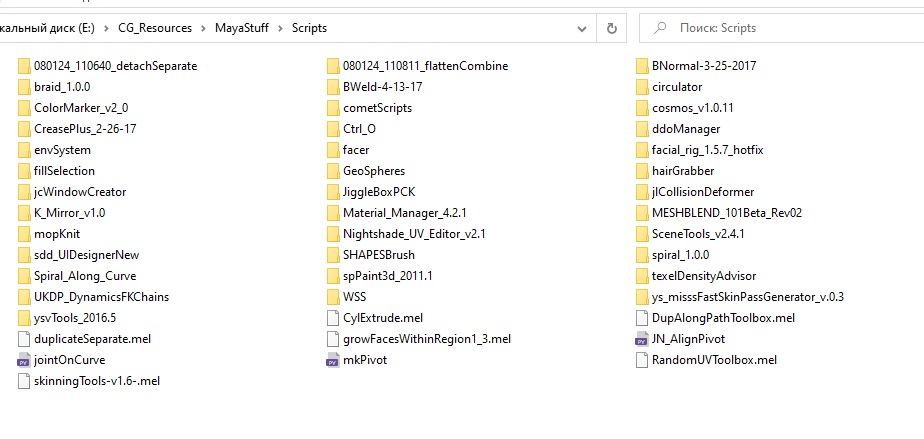Select CreasePlus_2-26-17 folder icon
Screen dimensions: 924x439
pyautogui.click(x=24, y=129)
